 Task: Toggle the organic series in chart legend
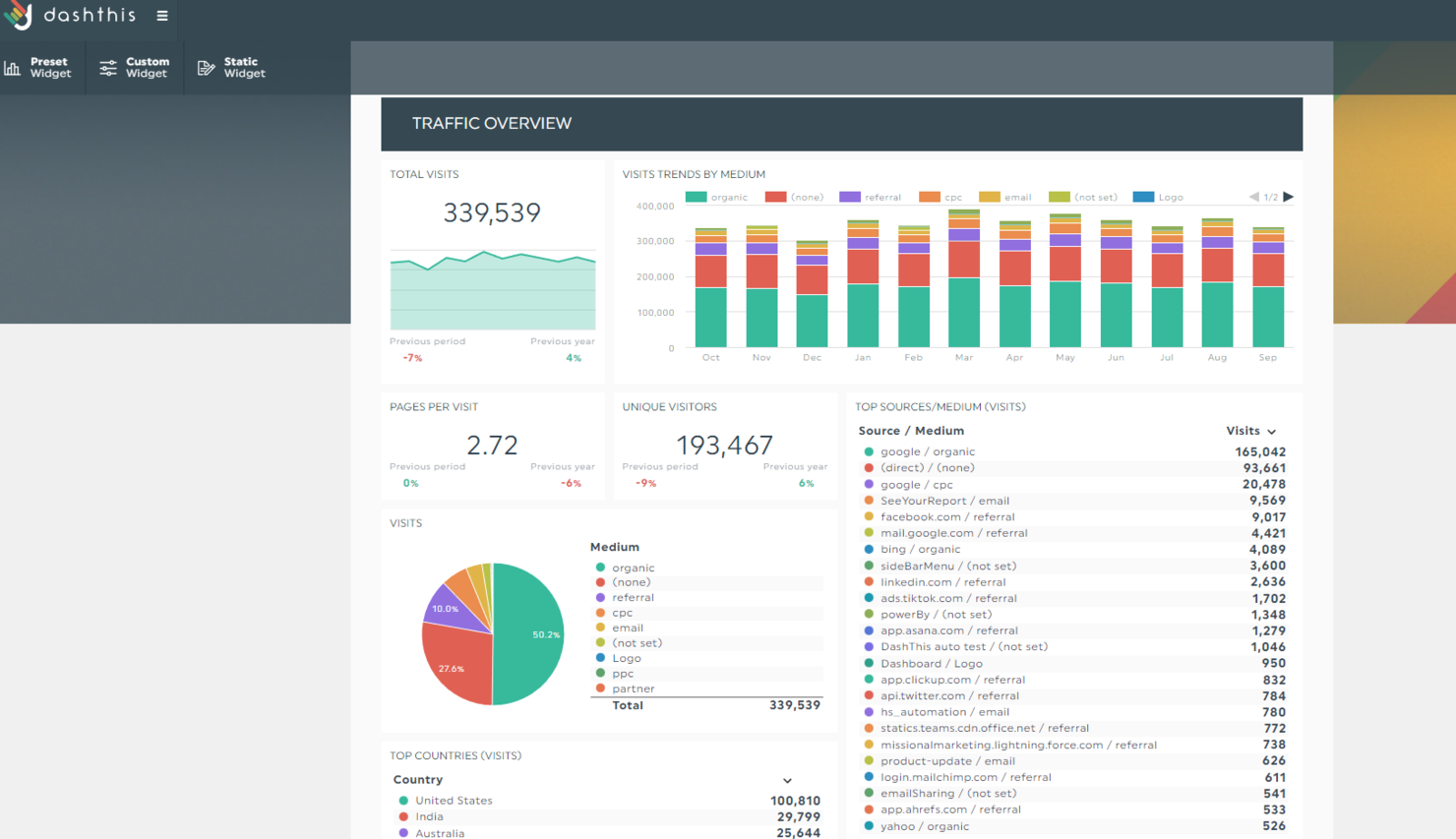[x=717, y=197]
